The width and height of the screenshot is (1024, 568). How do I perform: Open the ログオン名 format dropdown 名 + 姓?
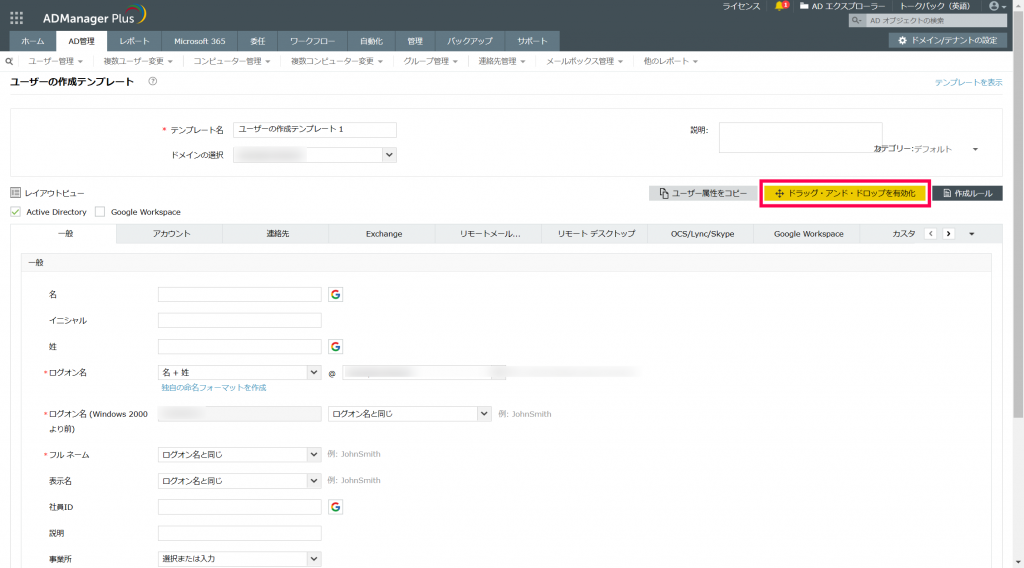click(240, 372)
